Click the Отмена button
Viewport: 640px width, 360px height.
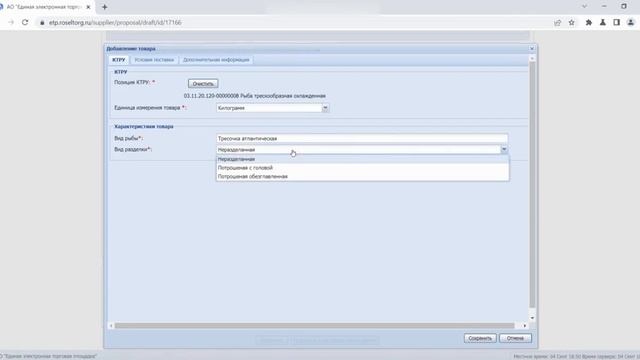[x=515, y=338]
